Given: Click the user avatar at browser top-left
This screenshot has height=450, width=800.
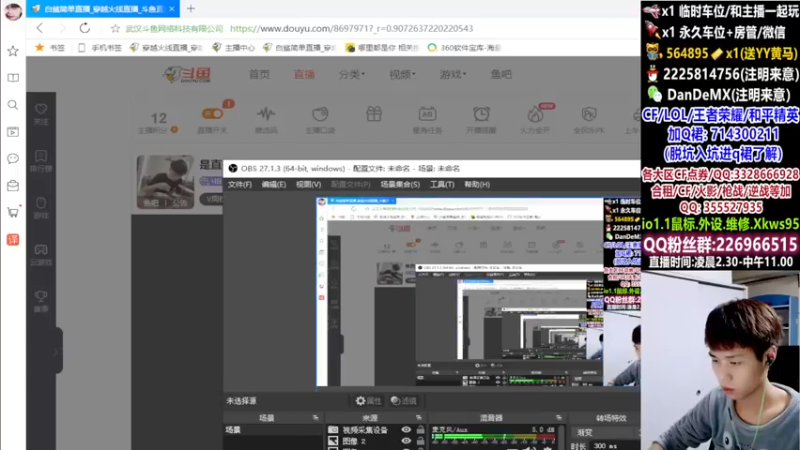Looking at the screenshot, I should coord(13,11).
